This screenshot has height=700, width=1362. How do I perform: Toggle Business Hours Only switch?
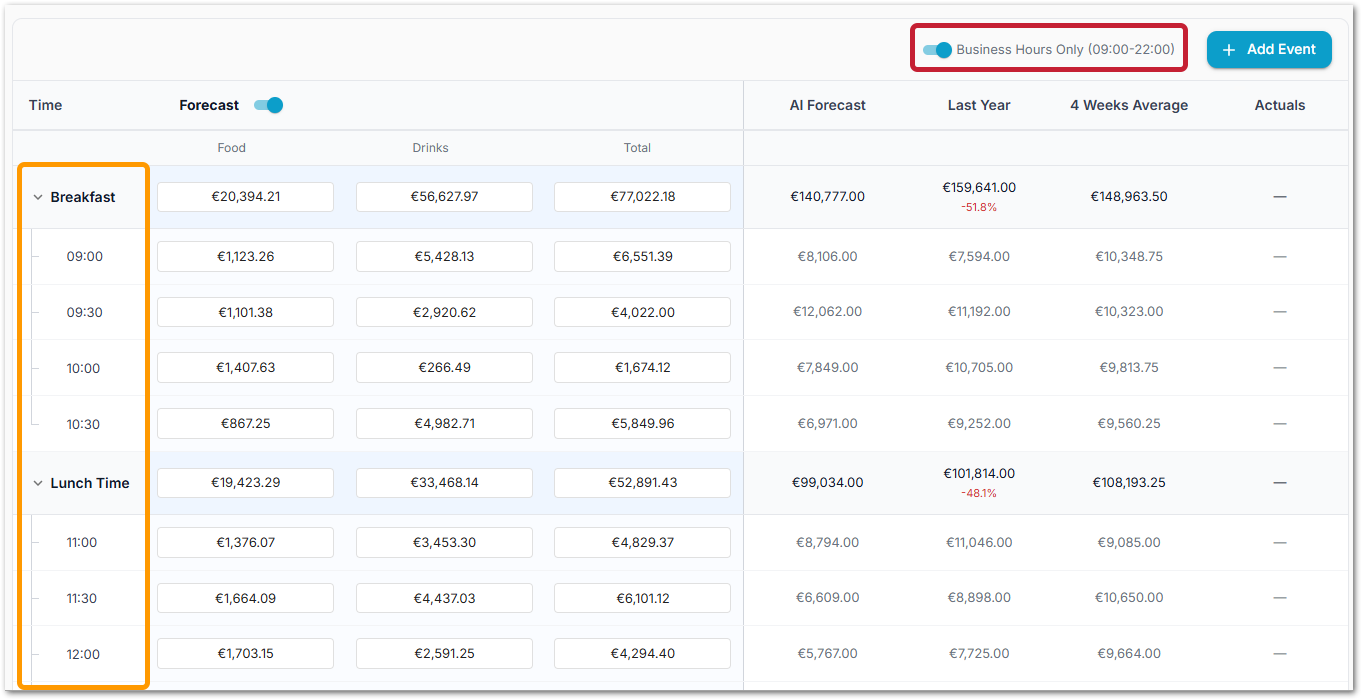[x=938, y=49]
